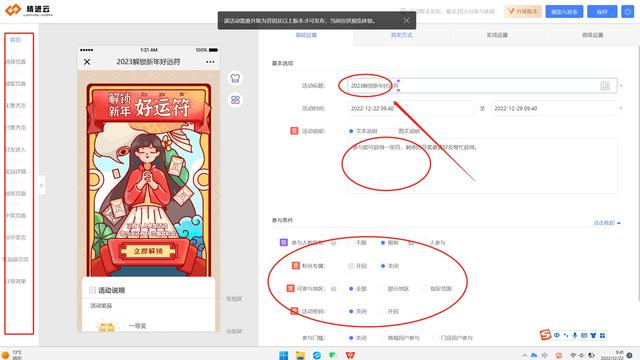Close the phone preview with the X icon
Image resolution: width=640 pixels, height=360 pixels.
pyautogui.click(x=87, y=62)
